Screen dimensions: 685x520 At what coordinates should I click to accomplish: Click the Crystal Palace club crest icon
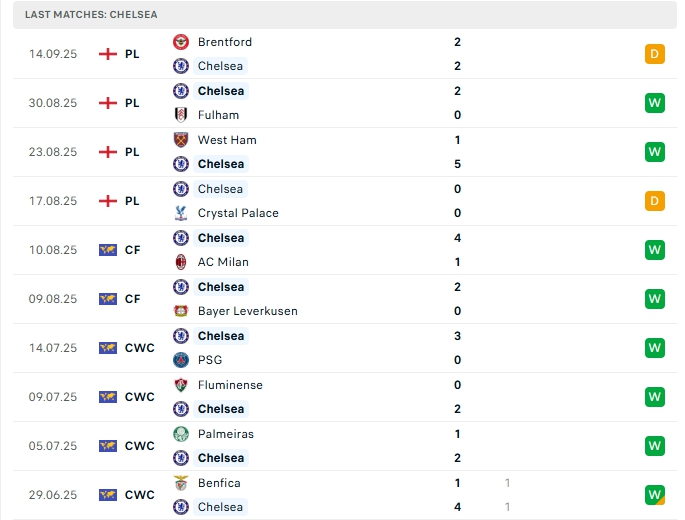181,213
